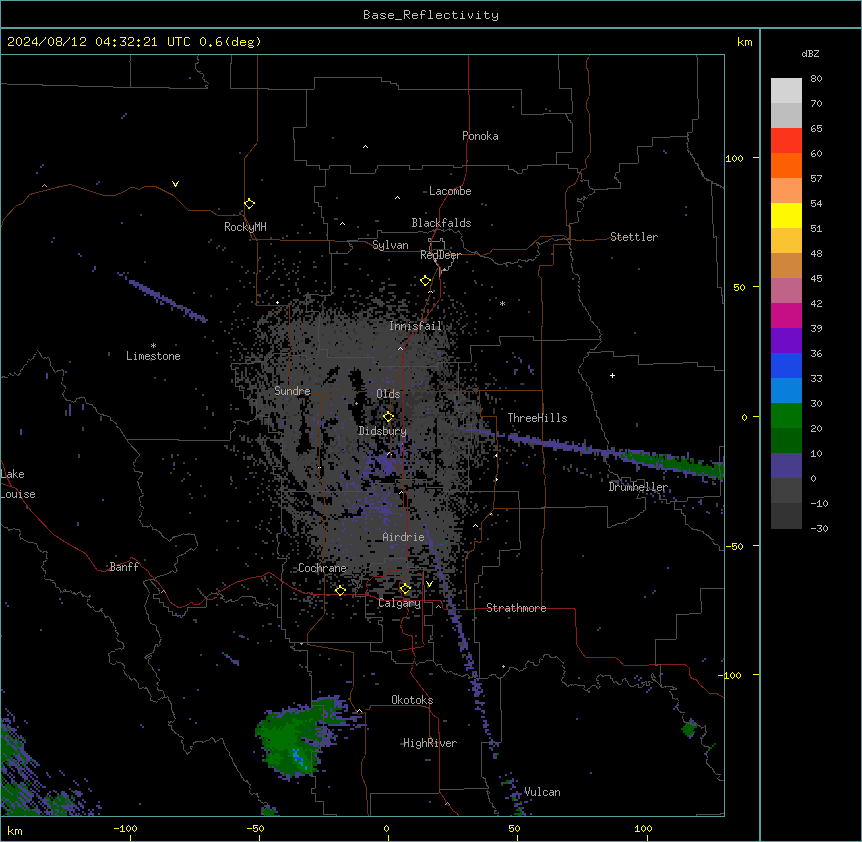862x842 pixels.
Task: Click the Airdrie label
Action: click(403, 537)
